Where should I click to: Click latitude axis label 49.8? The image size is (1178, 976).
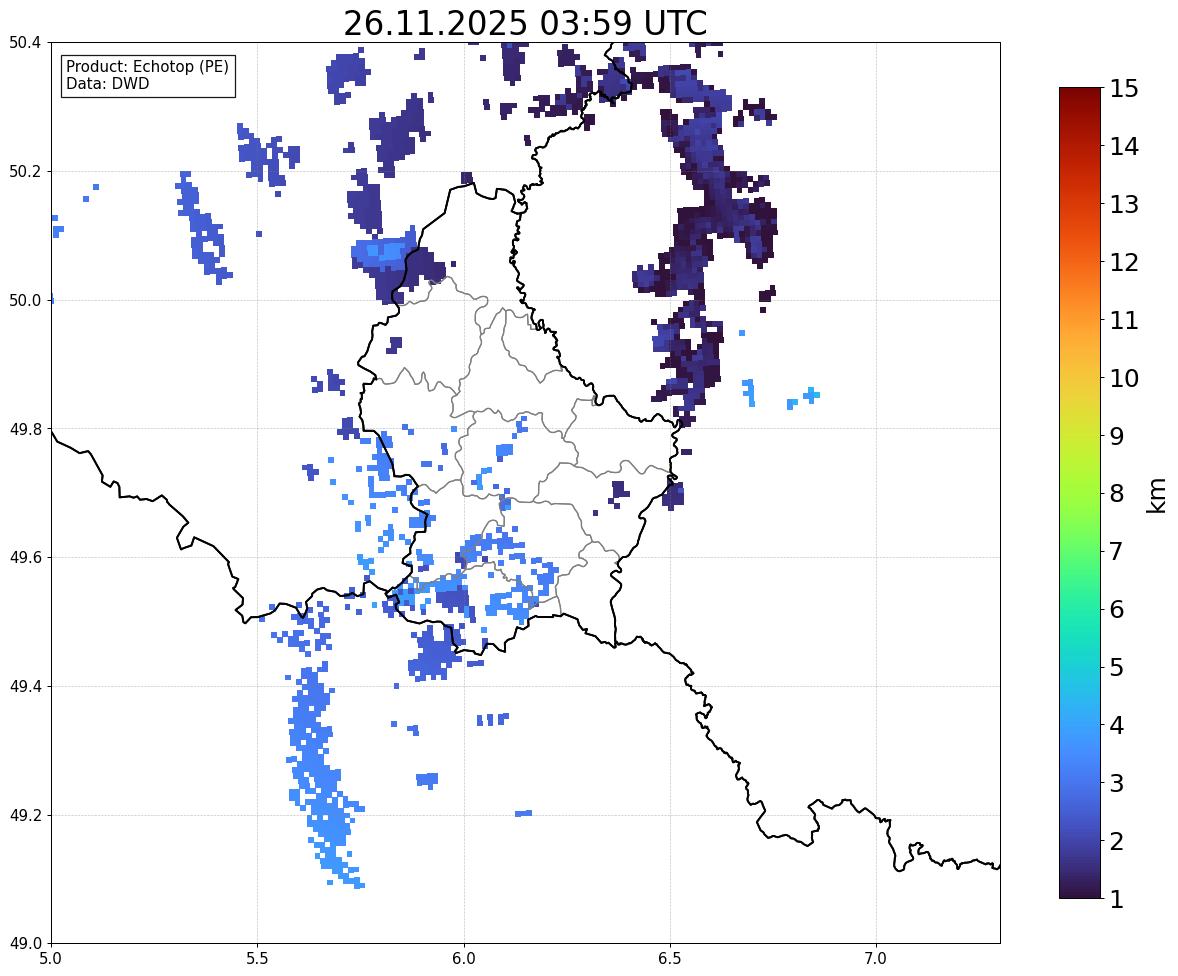point(24,429)
